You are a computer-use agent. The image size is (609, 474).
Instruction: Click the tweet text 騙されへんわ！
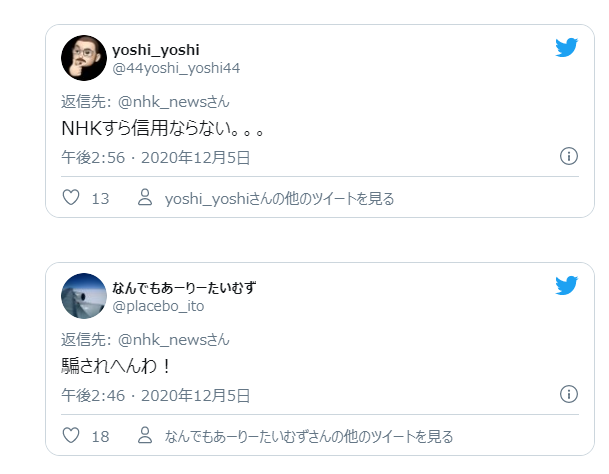116,366
